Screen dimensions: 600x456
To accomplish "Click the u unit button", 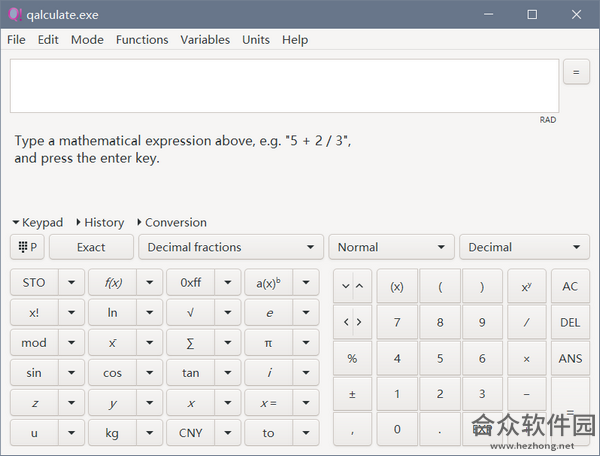I will coord(34,433).
